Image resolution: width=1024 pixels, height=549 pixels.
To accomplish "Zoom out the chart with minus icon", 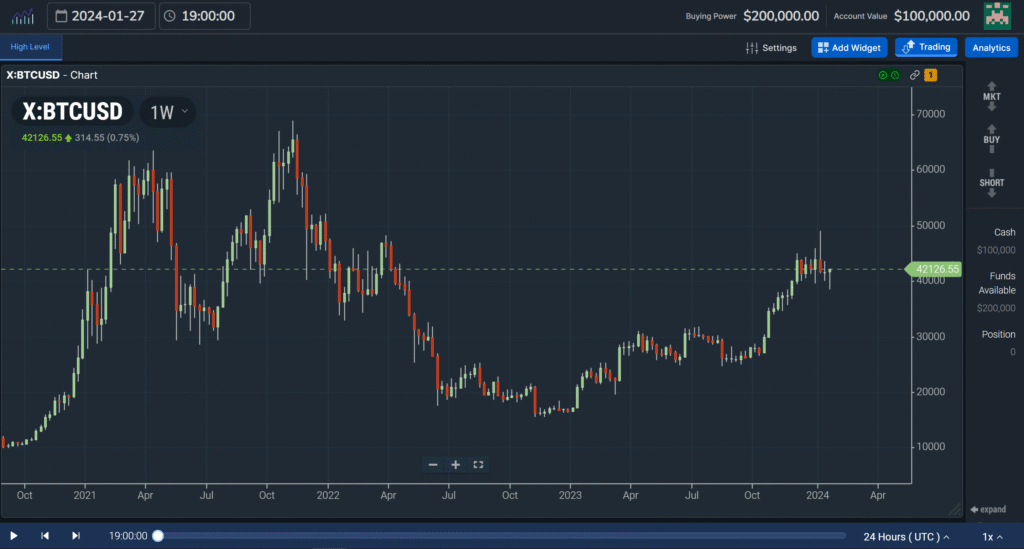I will pyautogui.click(x=433, y=464).
